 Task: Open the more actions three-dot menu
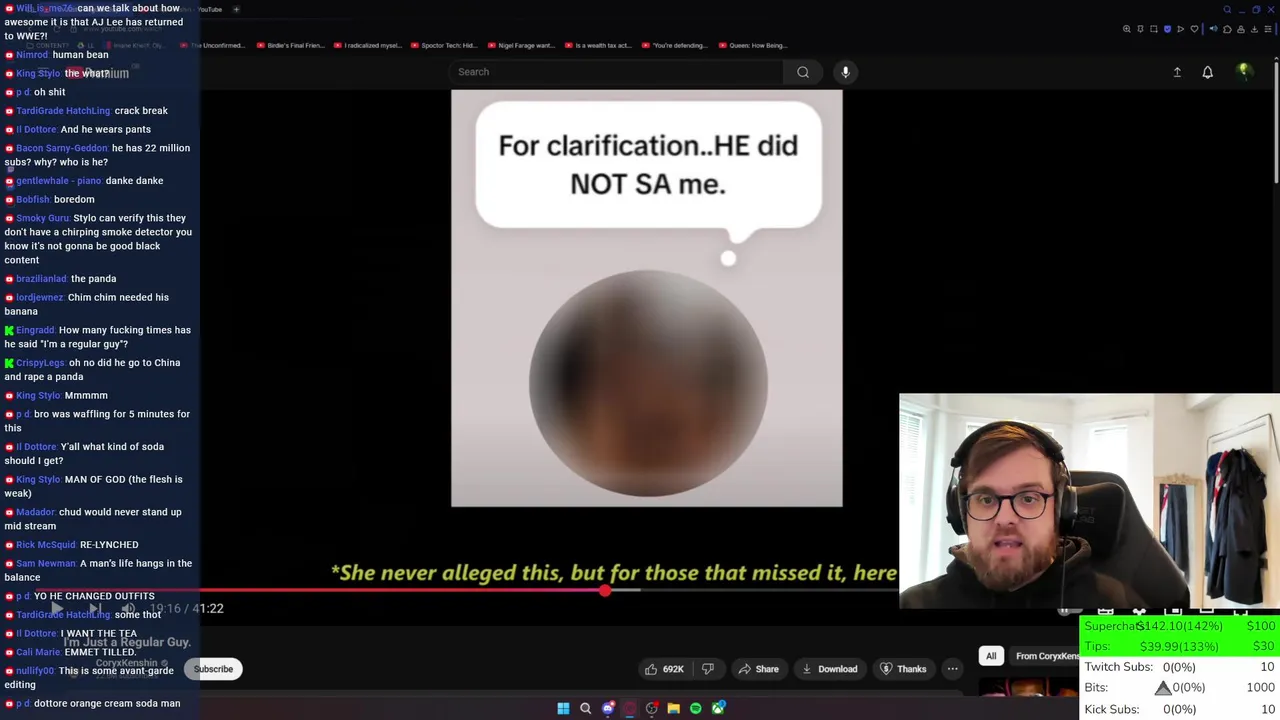[x=952, y=669]
